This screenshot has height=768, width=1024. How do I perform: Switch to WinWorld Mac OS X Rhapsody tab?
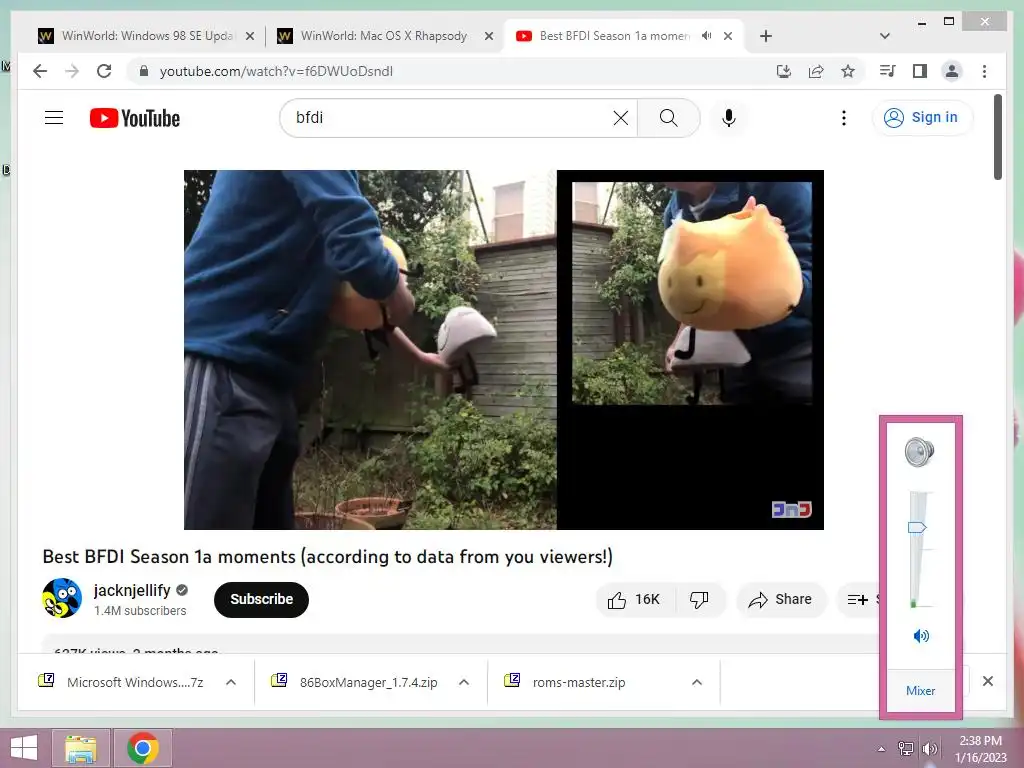(384, 36)
